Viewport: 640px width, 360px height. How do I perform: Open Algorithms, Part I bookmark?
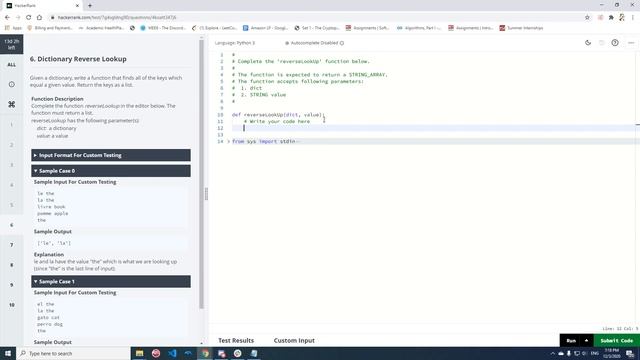point(419,28)
